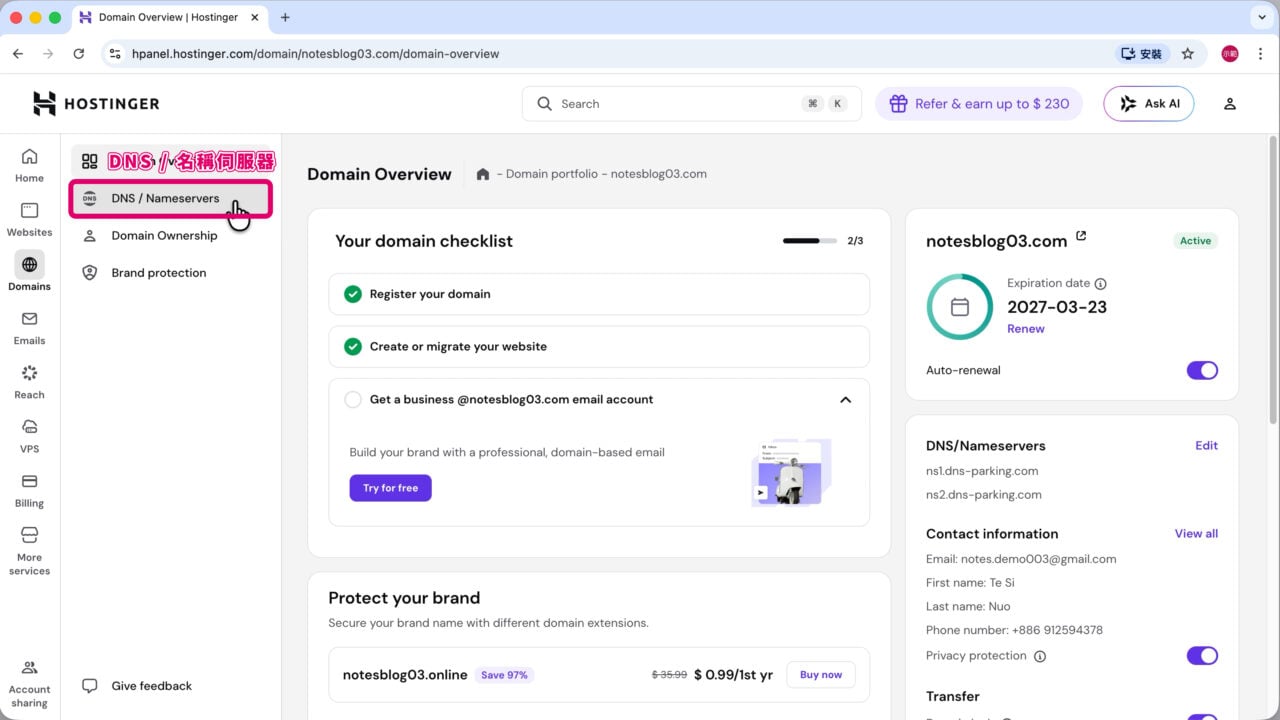Click the checklist 2/3 progress bar

pos(810,241)
